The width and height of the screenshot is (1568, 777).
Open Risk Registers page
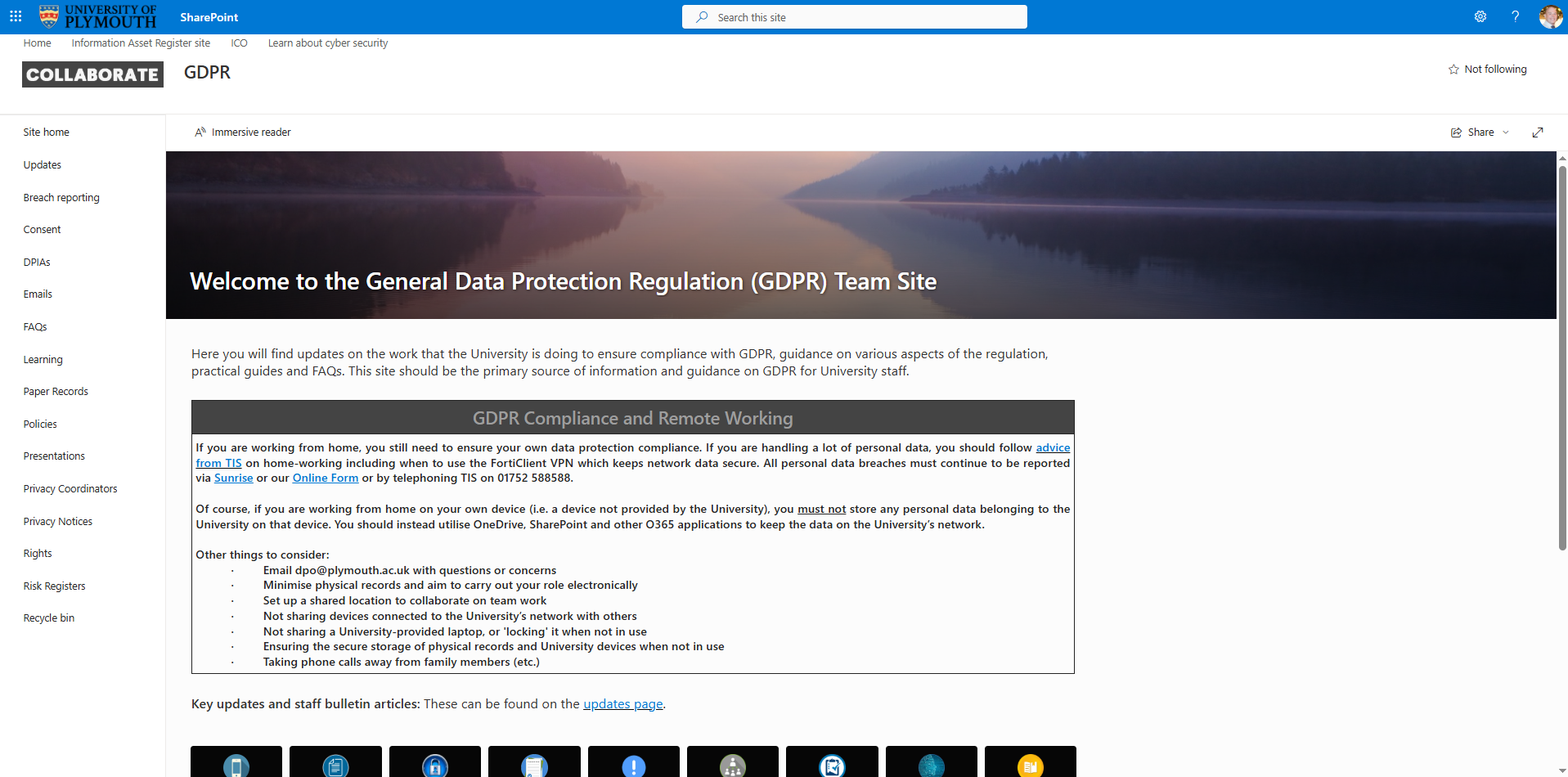55,586
